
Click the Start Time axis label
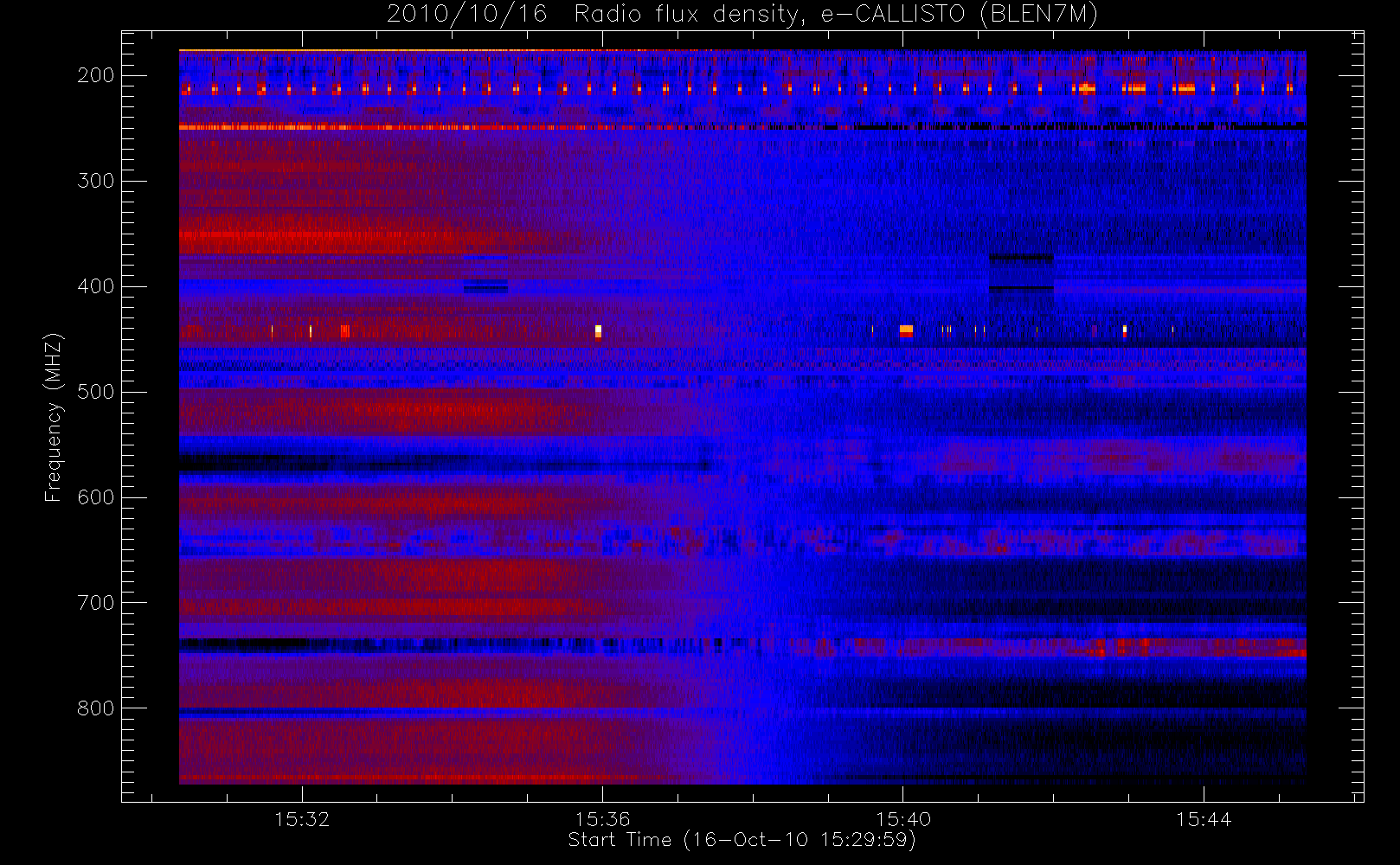[x=742, y=840]
